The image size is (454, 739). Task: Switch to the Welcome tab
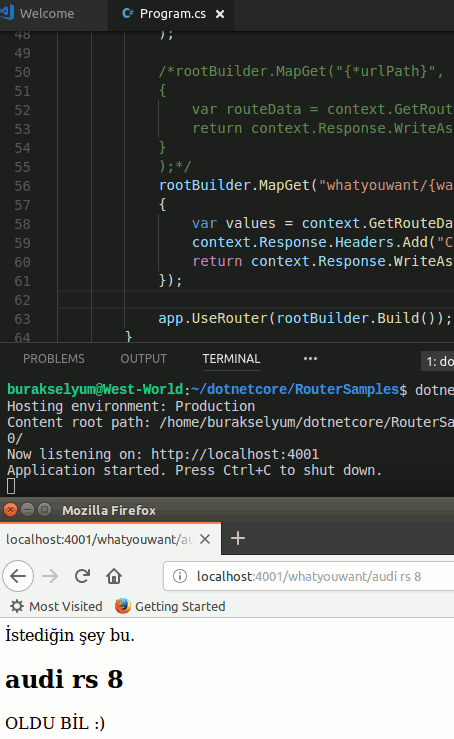click(x=47, y=14)
